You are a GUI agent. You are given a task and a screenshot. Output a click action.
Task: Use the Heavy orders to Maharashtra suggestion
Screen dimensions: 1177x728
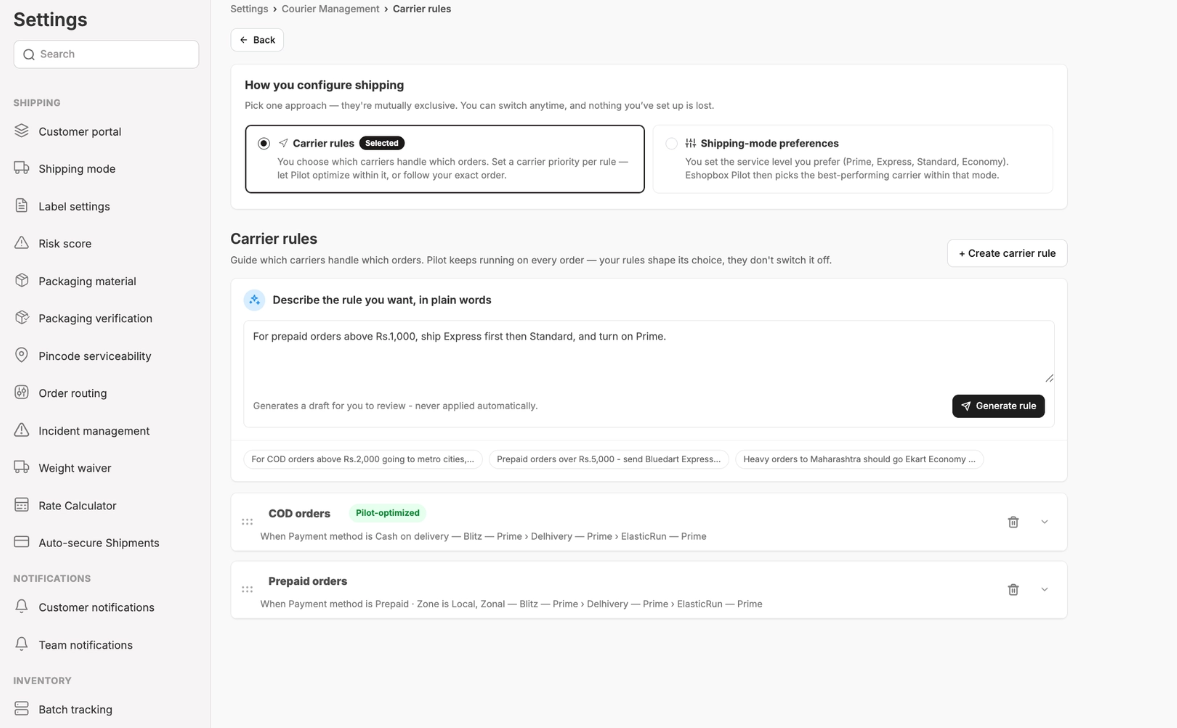click(859, 459)
